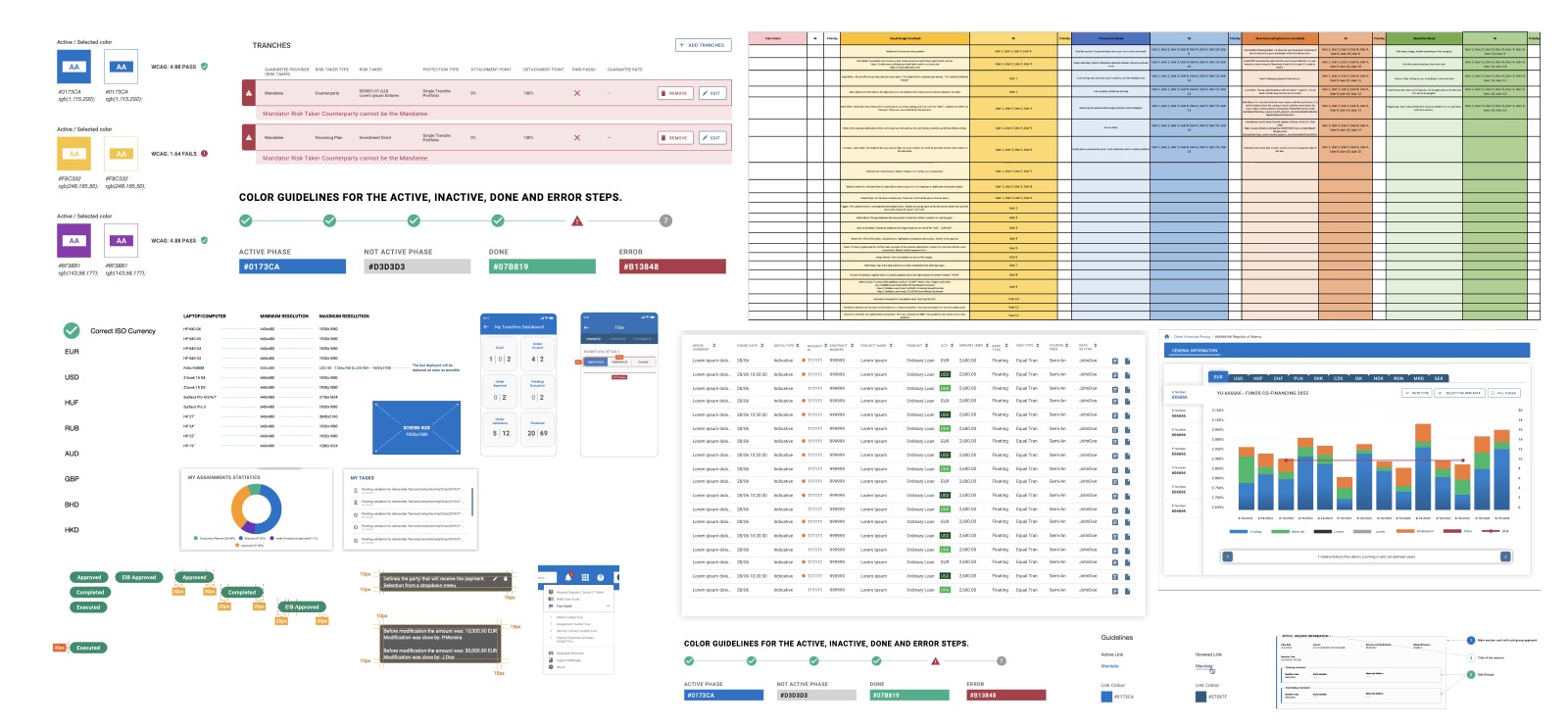This screenshot has width=1568, height=725.
Task: Click the red X in the Counterparty tranche row
Action: tap(576, 93)
